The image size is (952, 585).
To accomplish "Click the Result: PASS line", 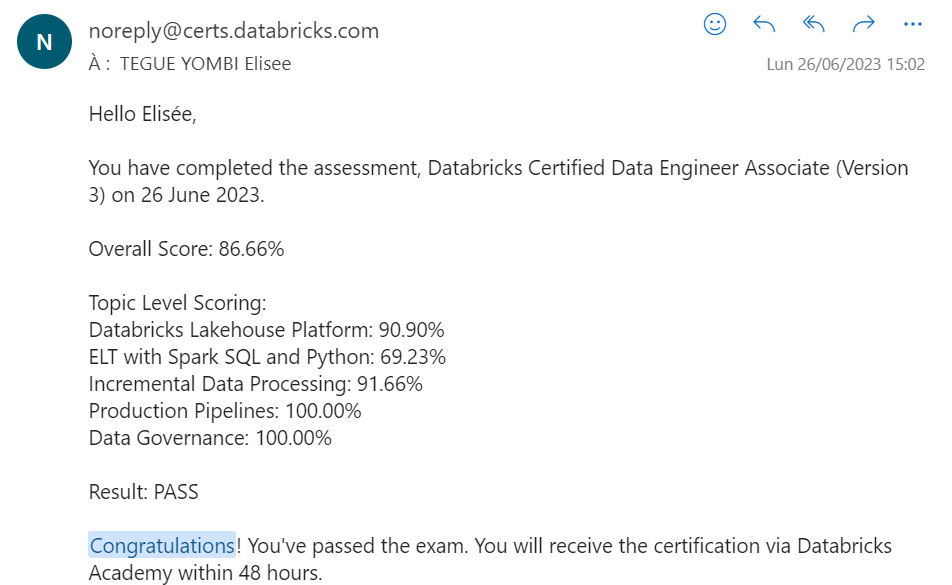I will coord(143,492).
